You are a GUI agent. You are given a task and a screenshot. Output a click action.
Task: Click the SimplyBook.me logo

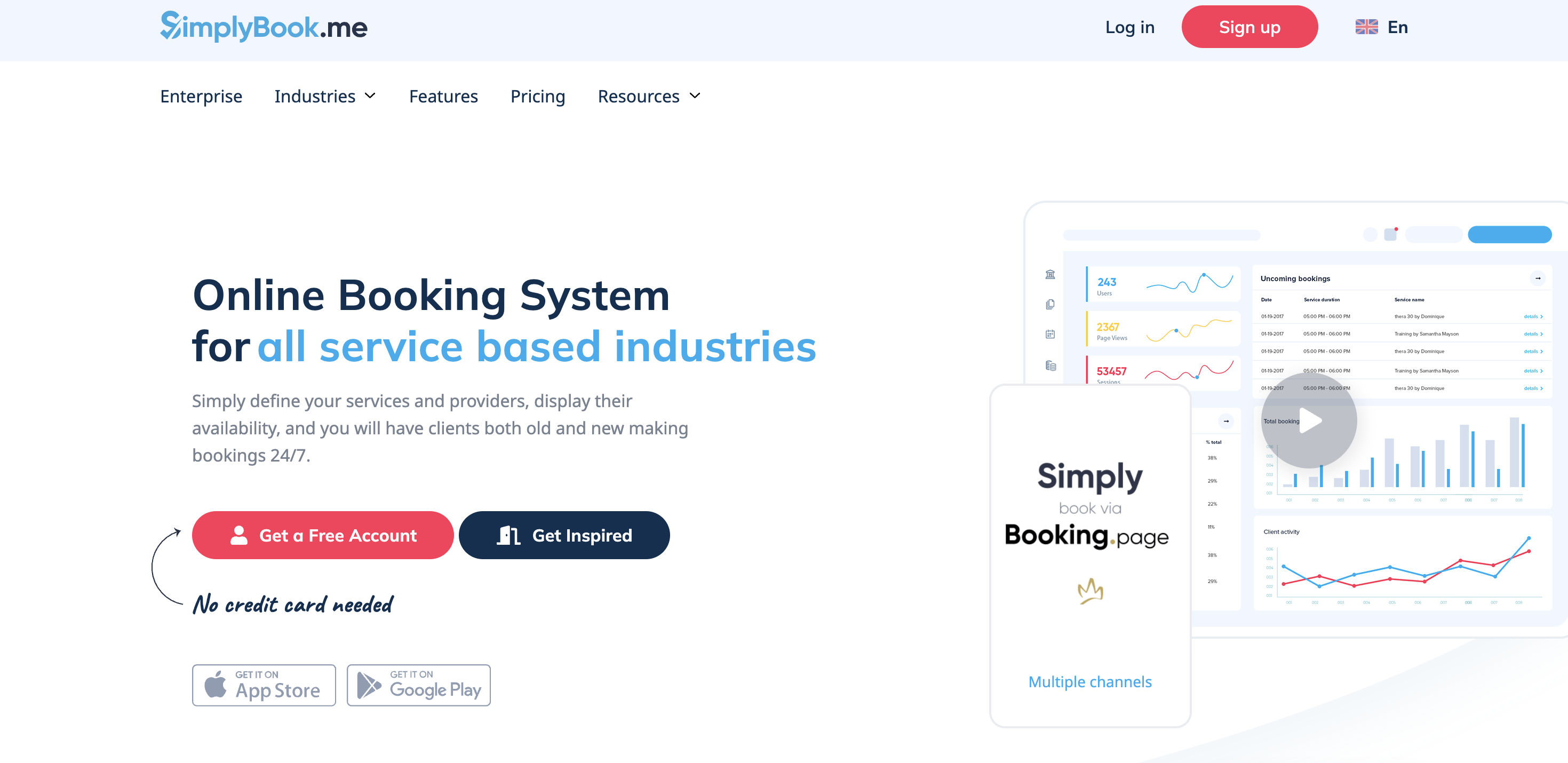[x=264, y=27]
